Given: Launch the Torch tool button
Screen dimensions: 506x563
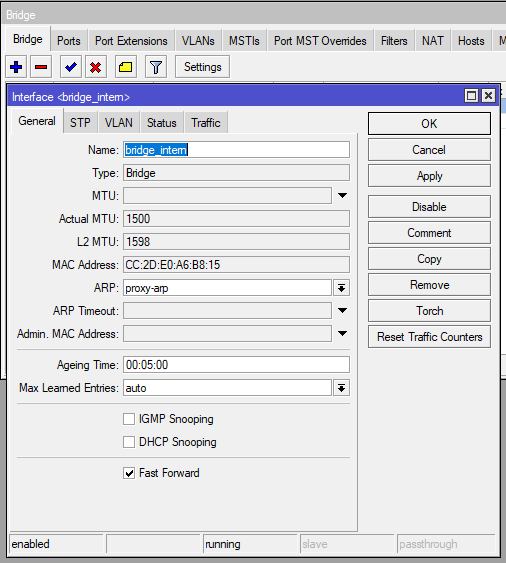Looking at the screenshot, I should pos(429,311).
